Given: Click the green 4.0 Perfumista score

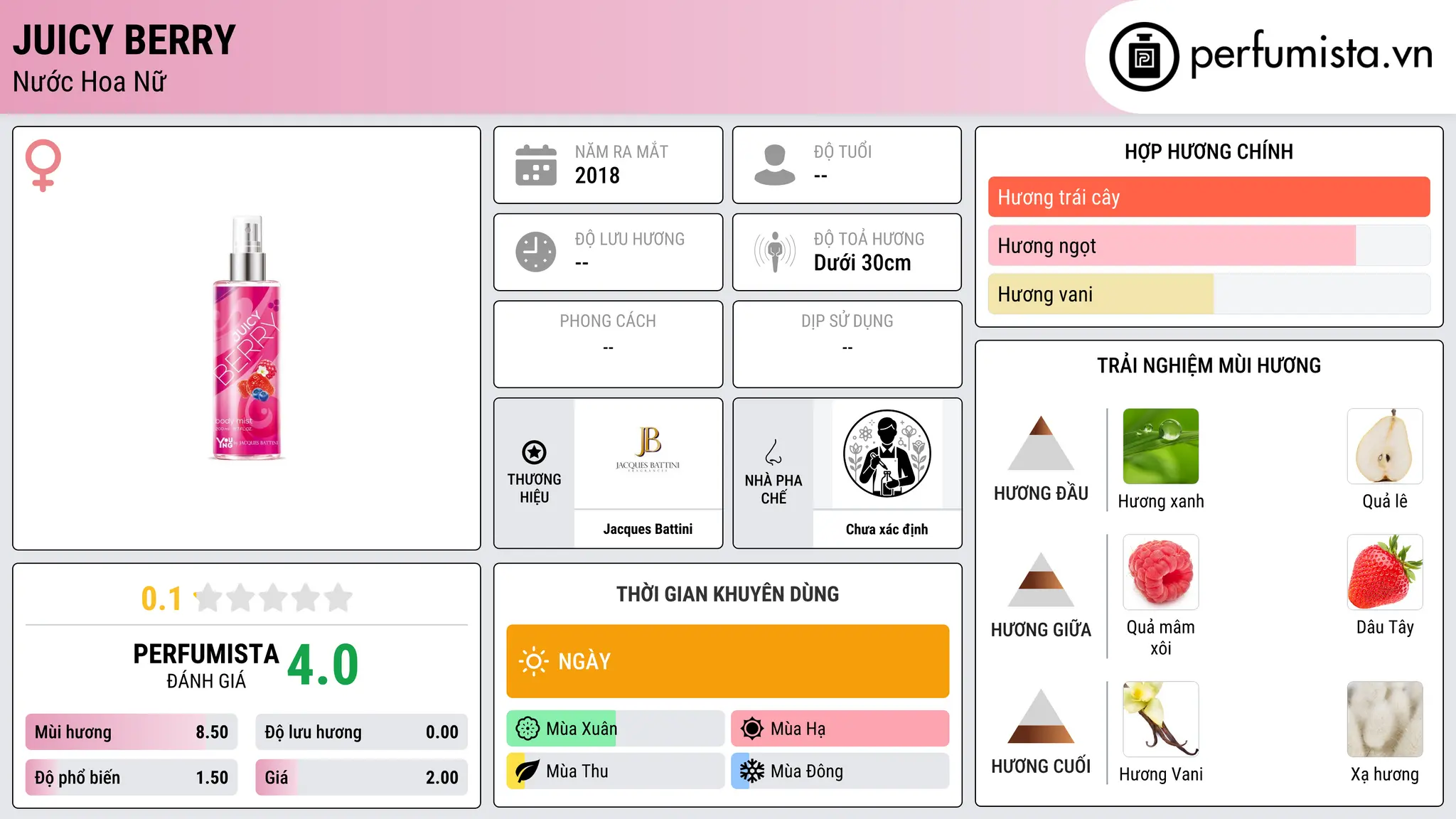Looking at the screenshot, I should coord(323,665).
